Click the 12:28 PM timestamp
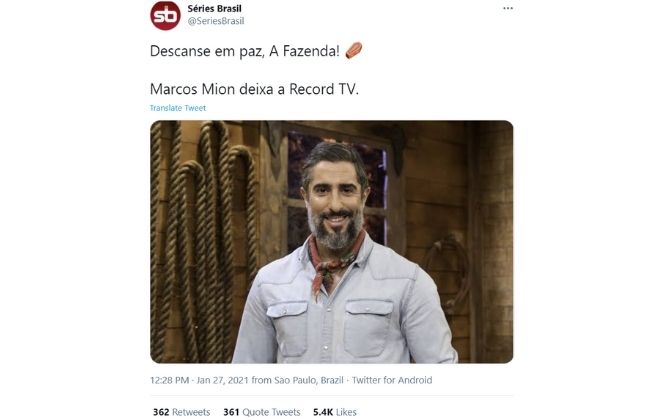The height and width of the screenshot is (420, 662). pos(169,380)
